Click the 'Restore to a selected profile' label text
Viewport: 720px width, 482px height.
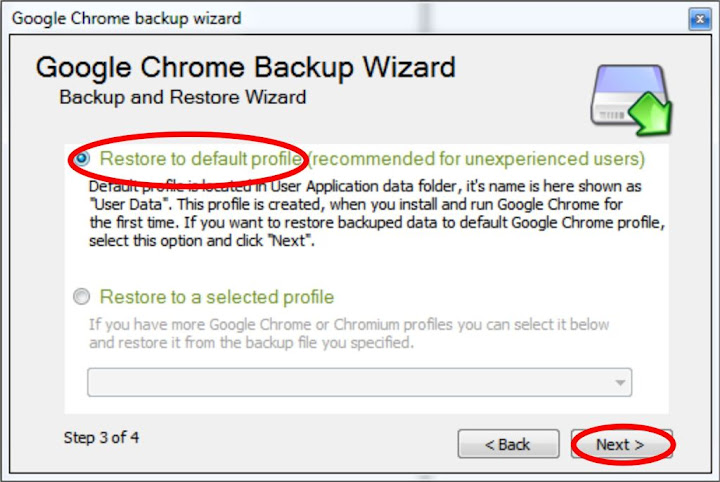(217, 297)
